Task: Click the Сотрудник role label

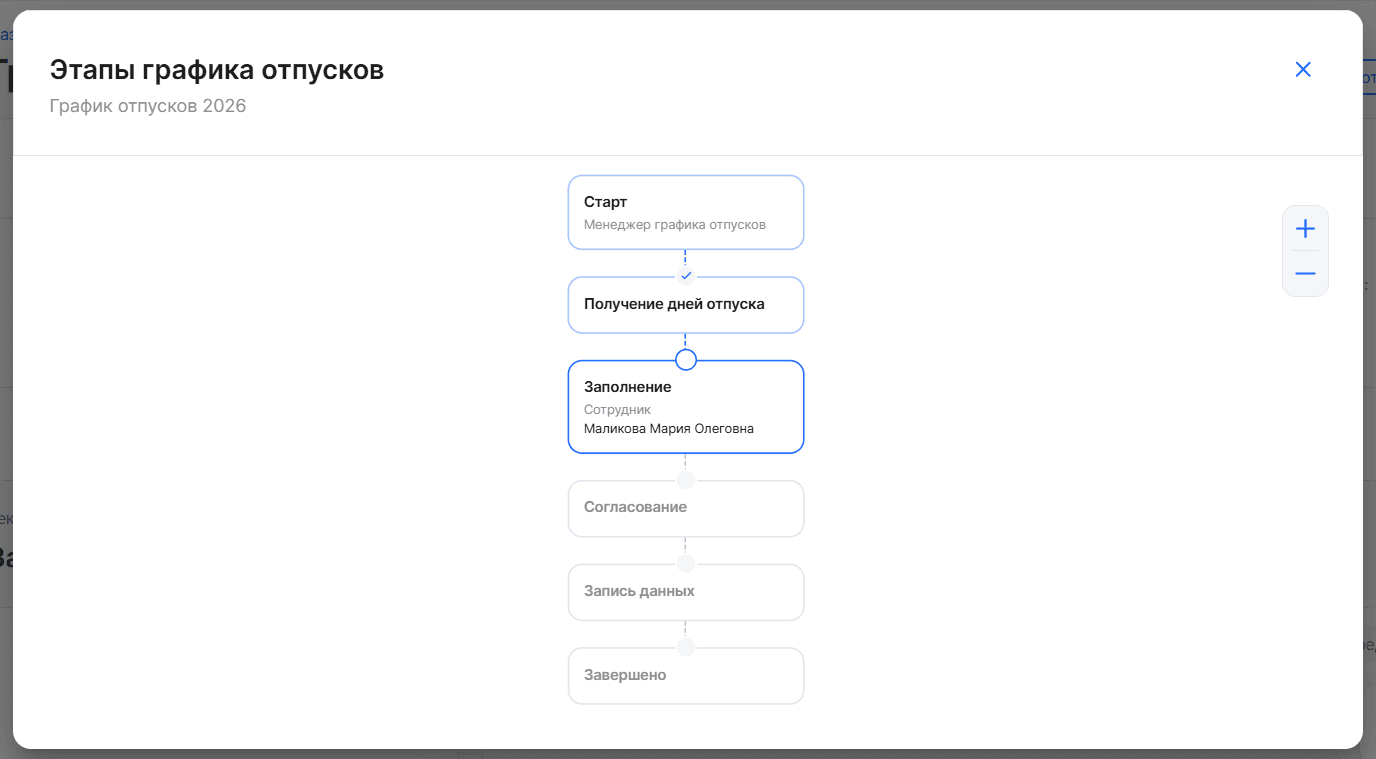Action: tap(617, 409)
